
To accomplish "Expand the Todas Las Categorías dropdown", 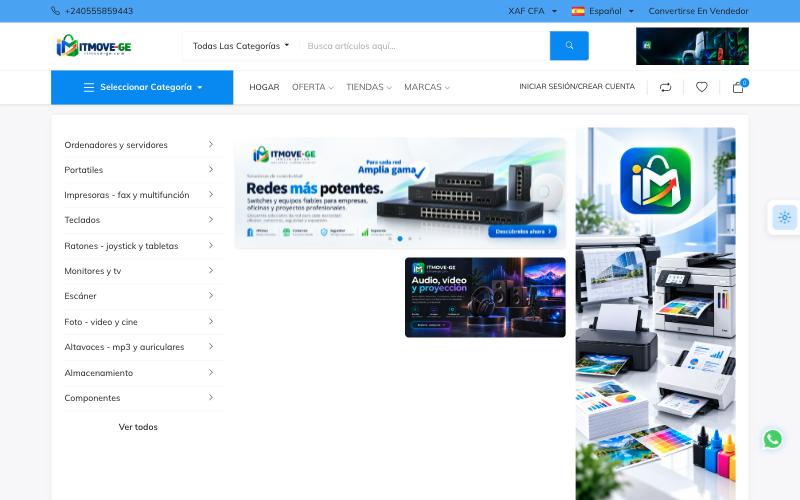I will click(x=241, y=46).
